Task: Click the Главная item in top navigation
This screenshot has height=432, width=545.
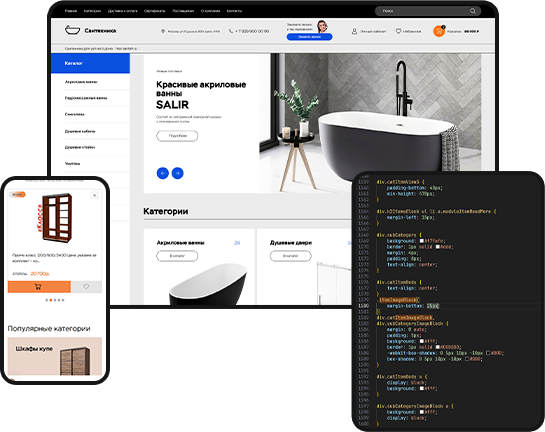Action: 71,11
